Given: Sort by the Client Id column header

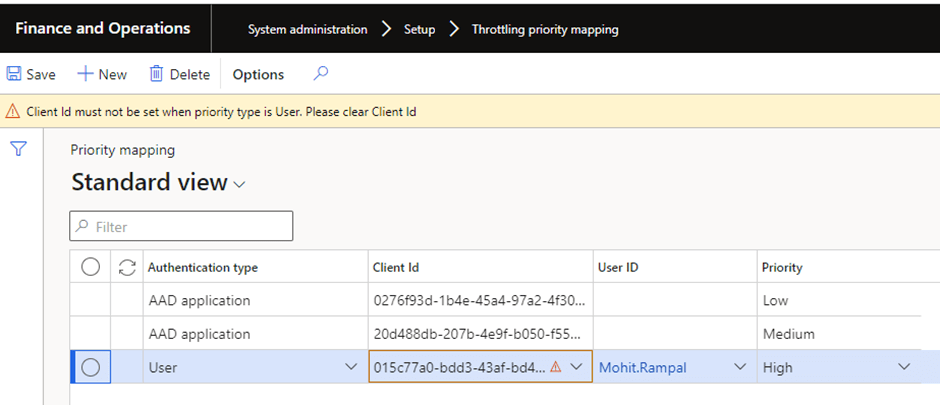Looking at the screenshot, I should [x=396, y=267].
